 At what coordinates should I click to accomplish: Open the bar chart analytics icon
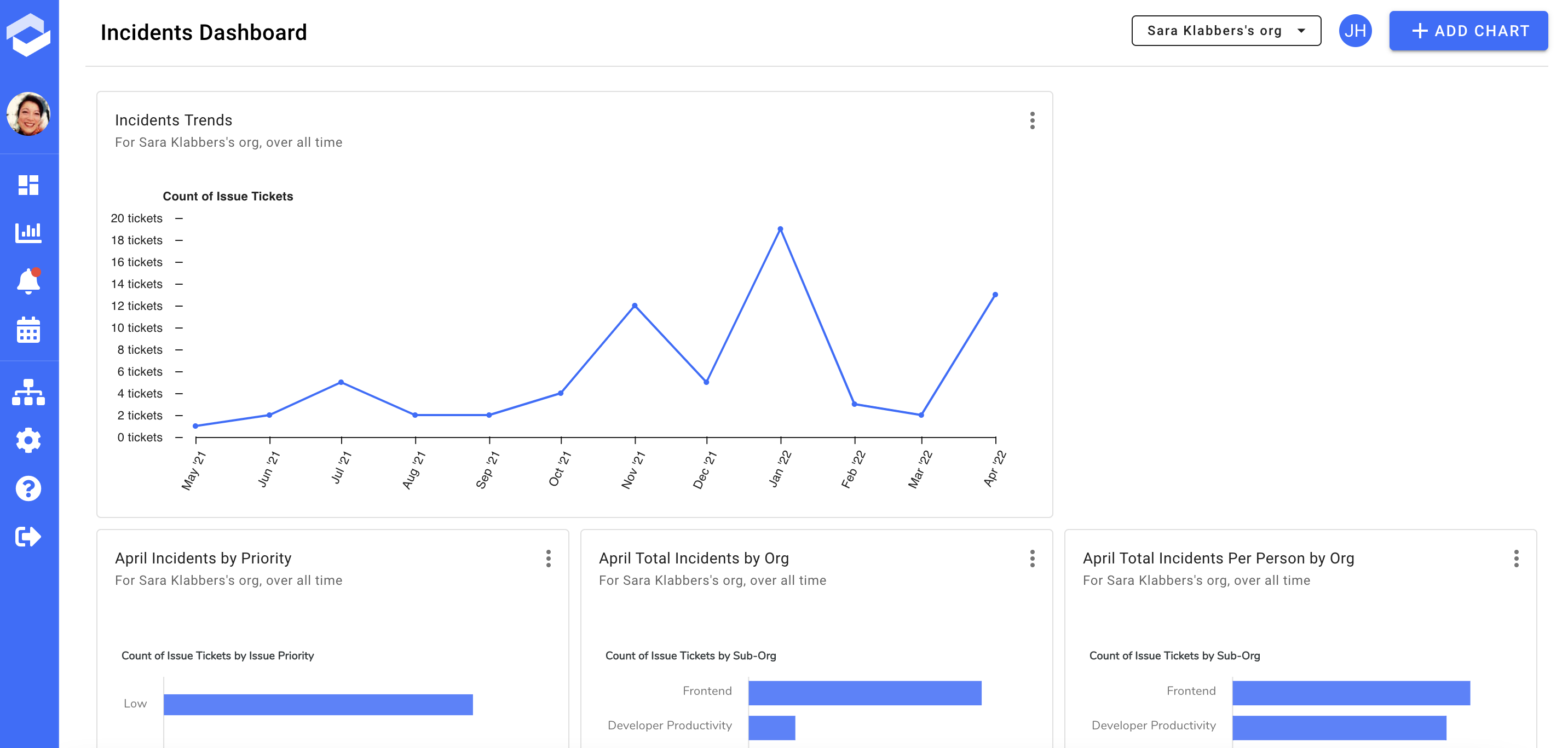pos(28,233)
